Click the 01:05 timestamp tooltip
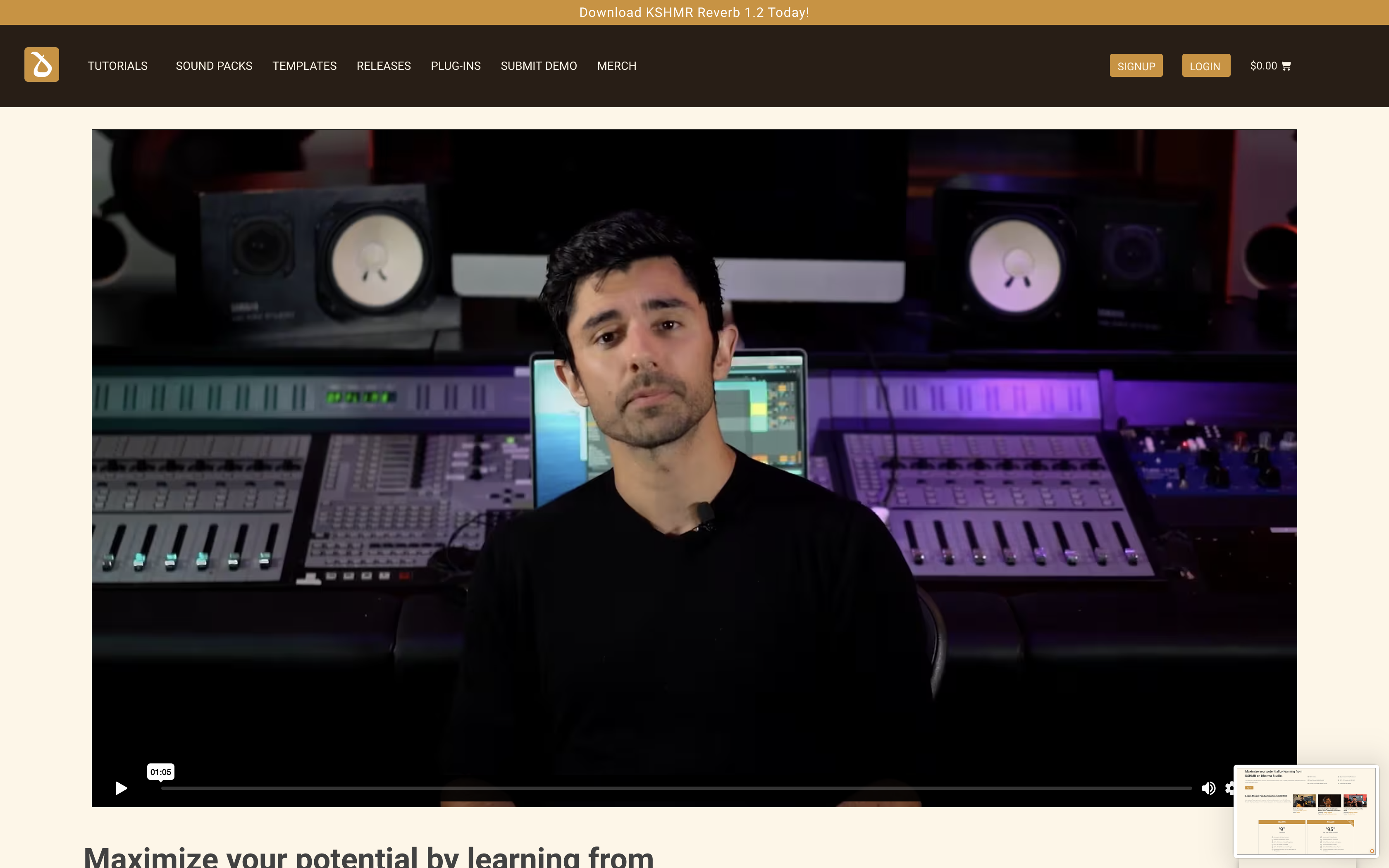The width and height of the screenshot is (1389, 868). tap(161, 772)
